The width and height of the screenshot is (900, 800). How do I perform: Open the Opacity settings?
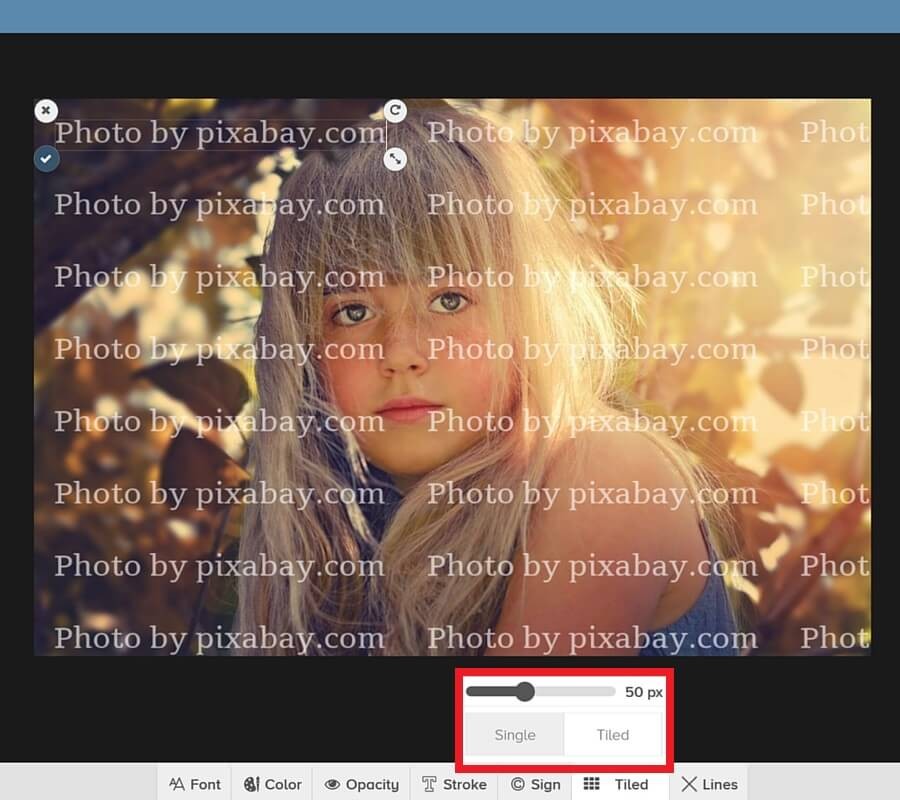362,784
